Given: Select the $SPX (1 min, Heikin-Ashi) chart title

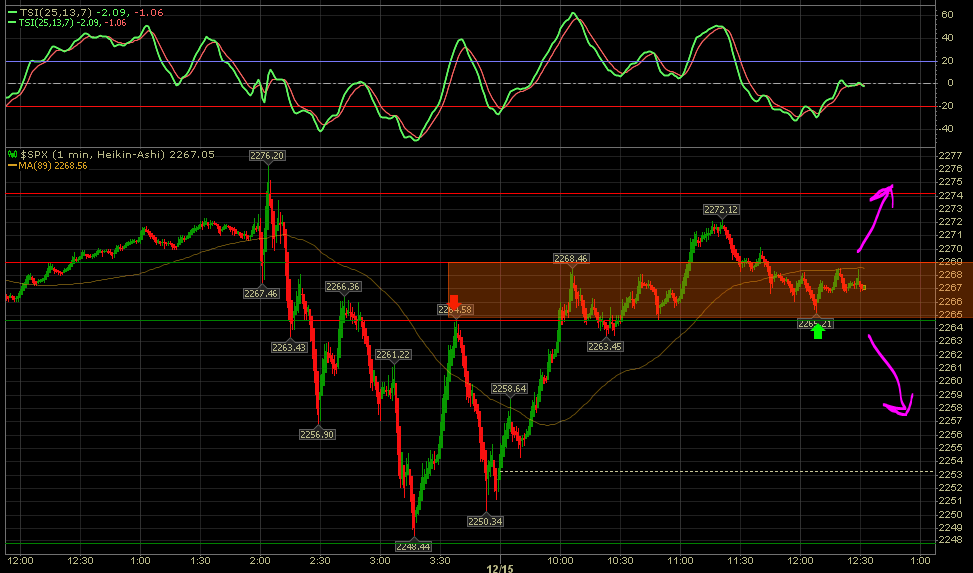Looking at the screenshot, I should click(x=117, y=155).
